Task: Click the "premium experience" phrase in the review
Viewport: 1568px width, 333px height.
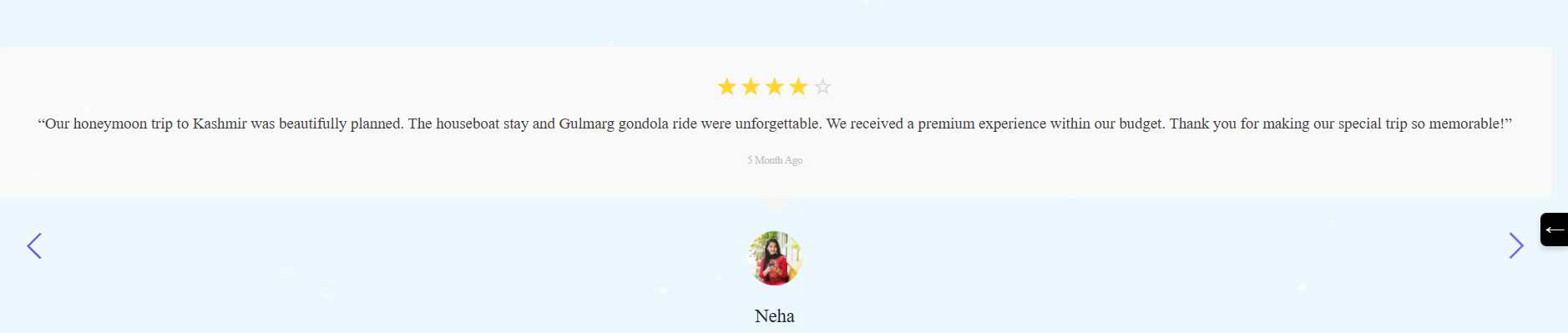Action: [982, 124]
